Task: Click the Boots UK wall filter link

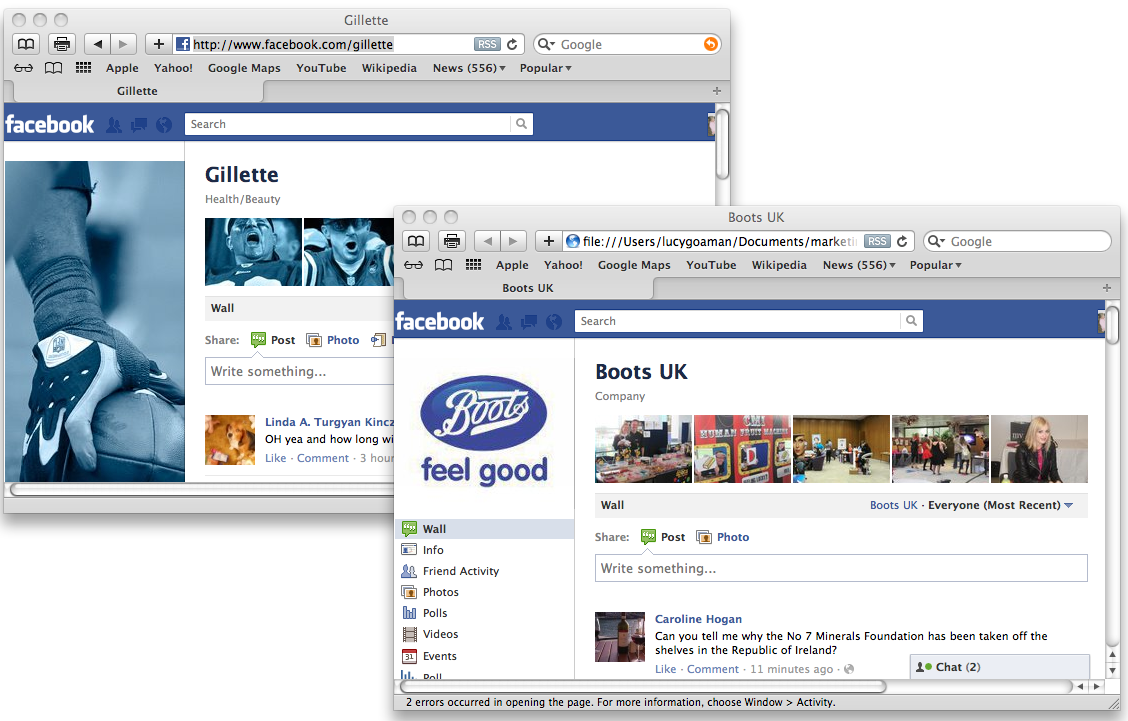Action: click(893, 505)
